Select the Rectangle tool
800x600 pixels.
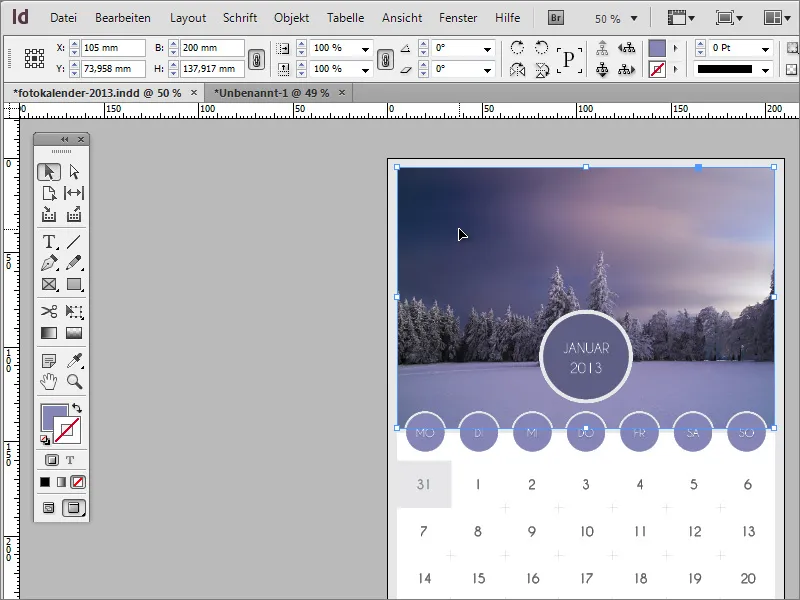tap(74, 284)
